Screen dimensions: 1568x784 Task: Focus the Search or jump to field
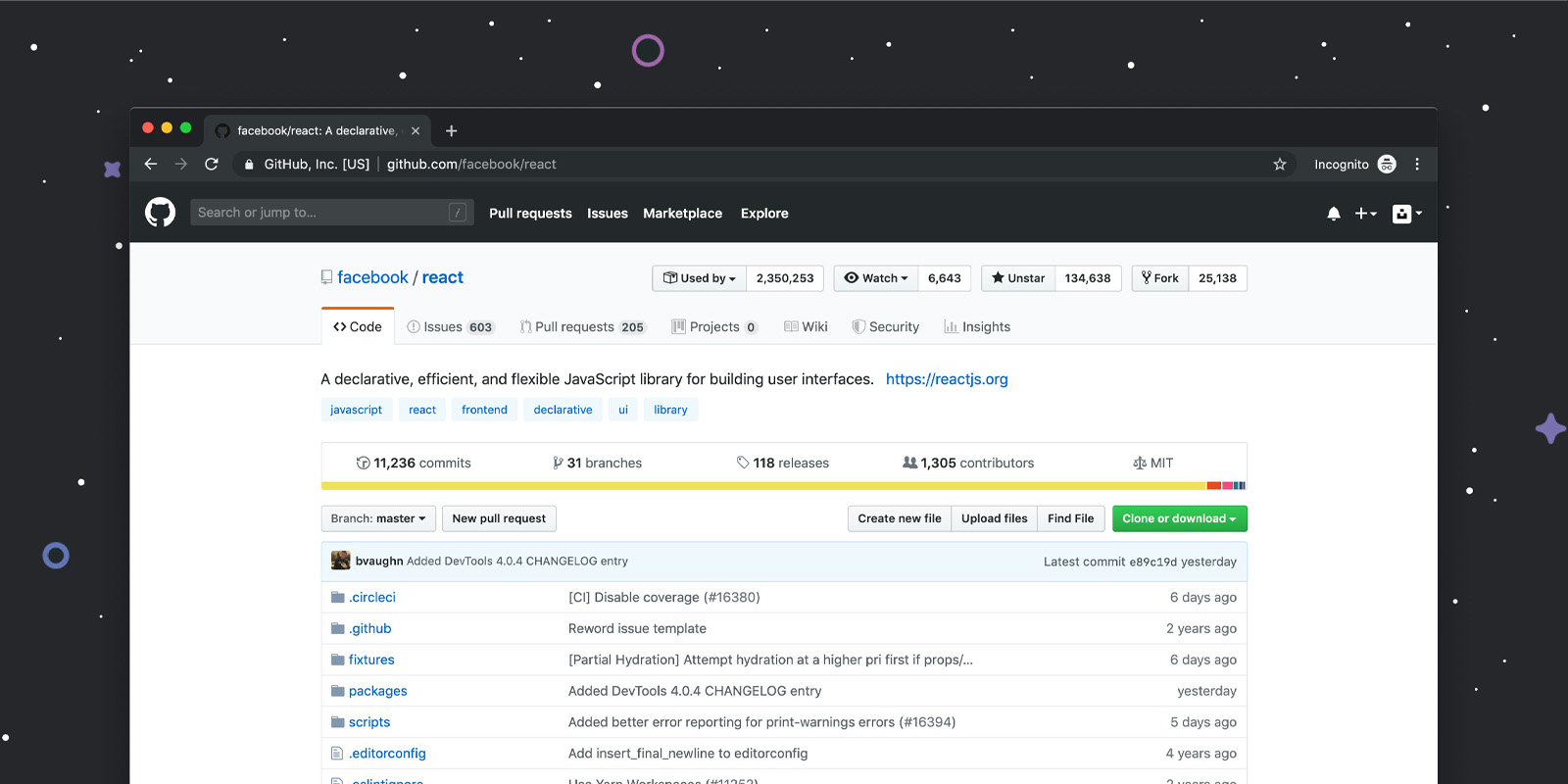tap(321, 213)
